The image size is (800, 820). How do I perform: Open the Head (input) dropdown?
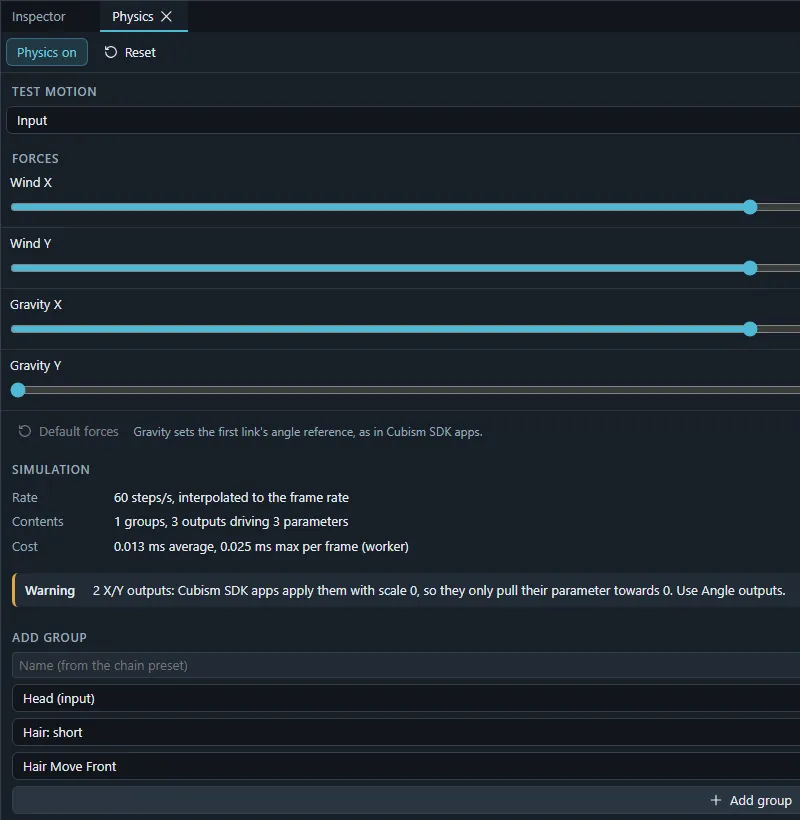coord(406,699)
